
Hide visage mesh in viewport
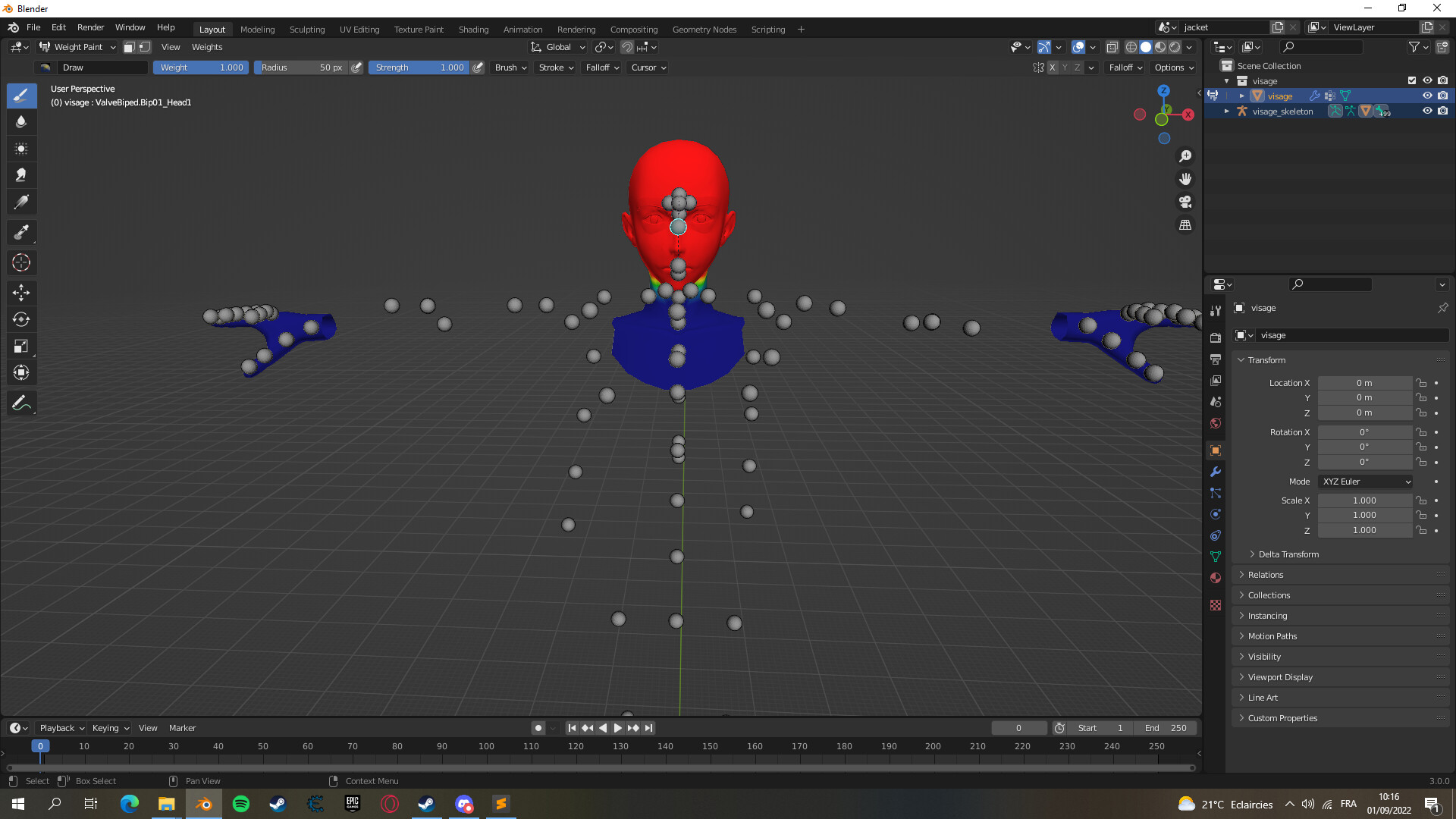tap(1427, 96)
